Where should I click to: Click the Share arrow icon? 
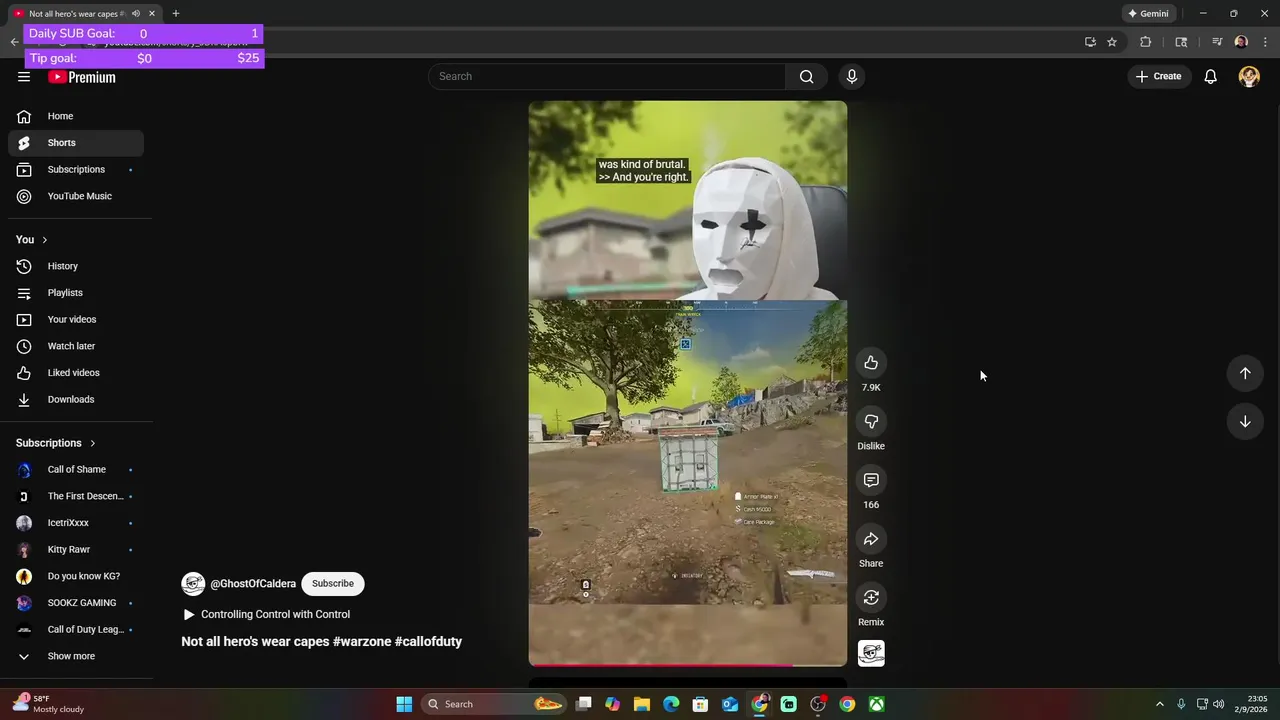coord(871,539)
